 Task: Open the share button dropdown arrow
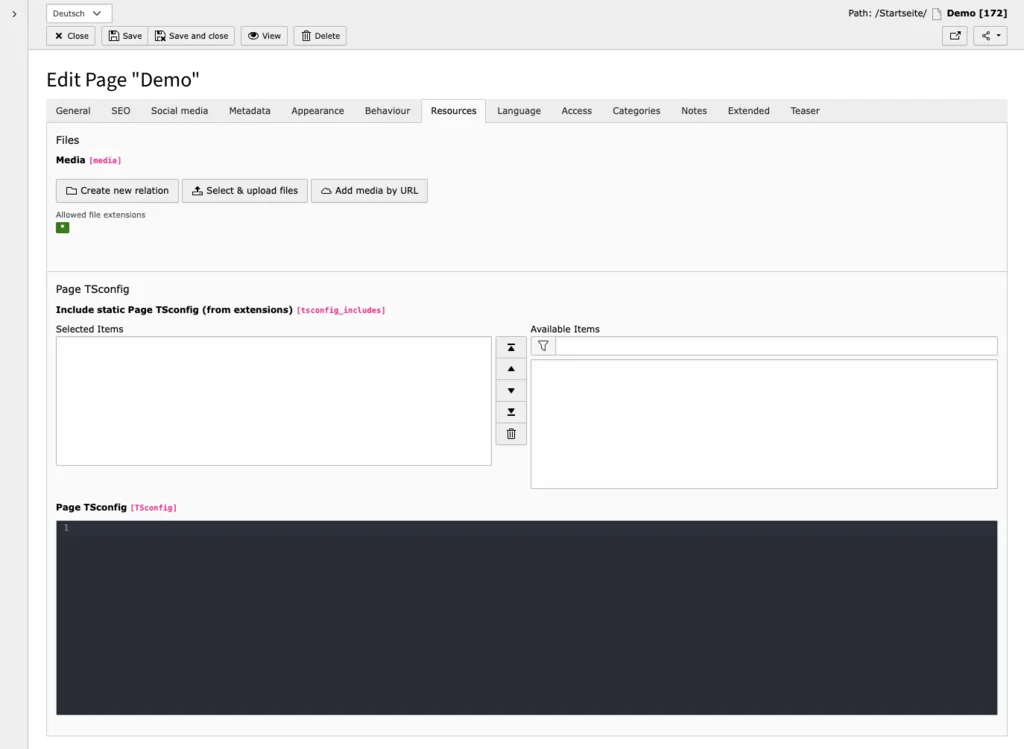(997, 35)
